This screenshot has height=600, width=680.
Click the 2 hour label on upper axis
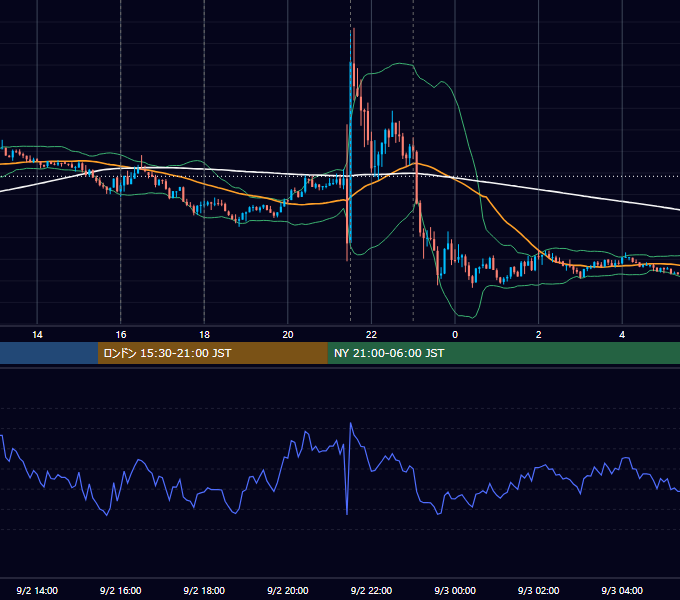pyautogui.click(x=539, y=335)
